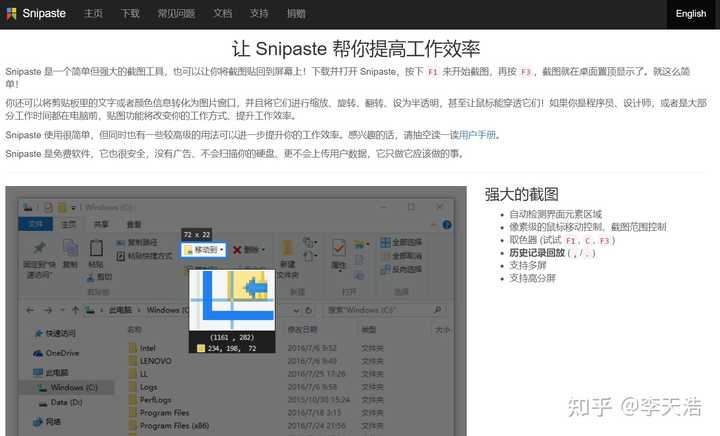
Task: Switch the site language to English
Action: (x=691, y=14)
